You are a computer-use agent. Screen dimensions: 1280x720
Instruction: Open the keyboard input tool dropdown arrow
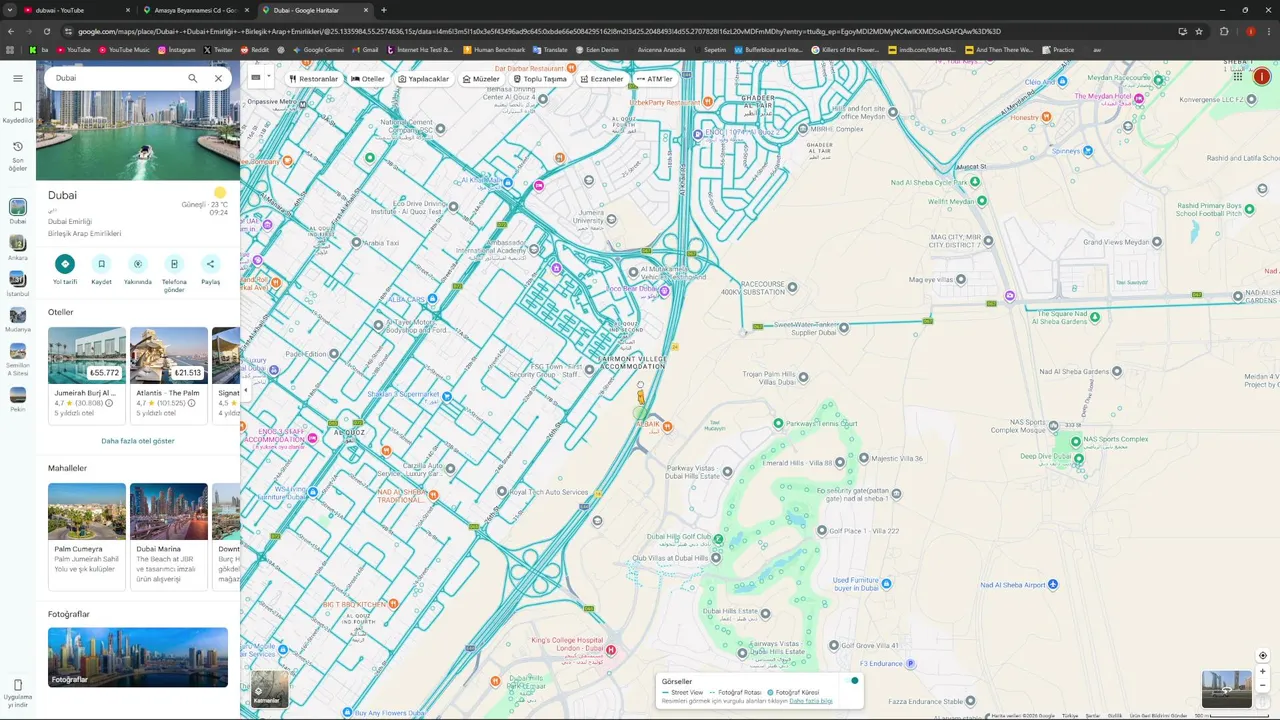[x=268, y=77]
